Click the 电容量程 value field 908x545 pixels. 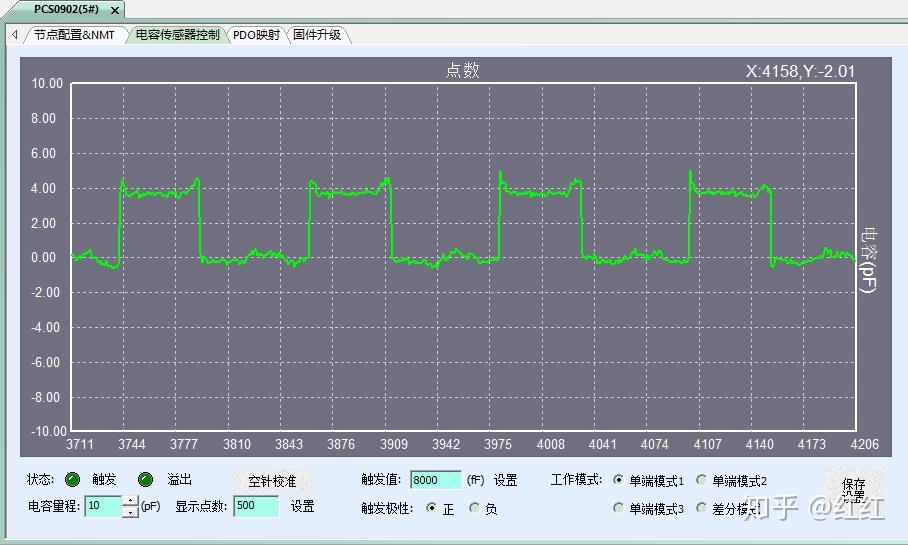coord(103,506)
